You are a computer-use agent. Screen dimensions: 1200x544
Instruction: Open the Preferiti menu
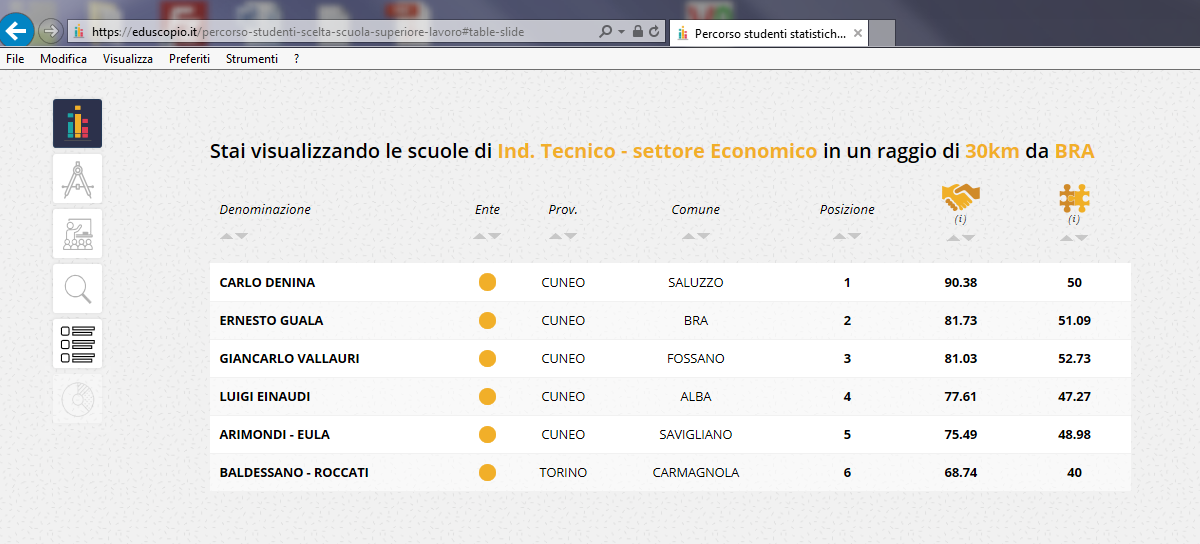point(189,59)
